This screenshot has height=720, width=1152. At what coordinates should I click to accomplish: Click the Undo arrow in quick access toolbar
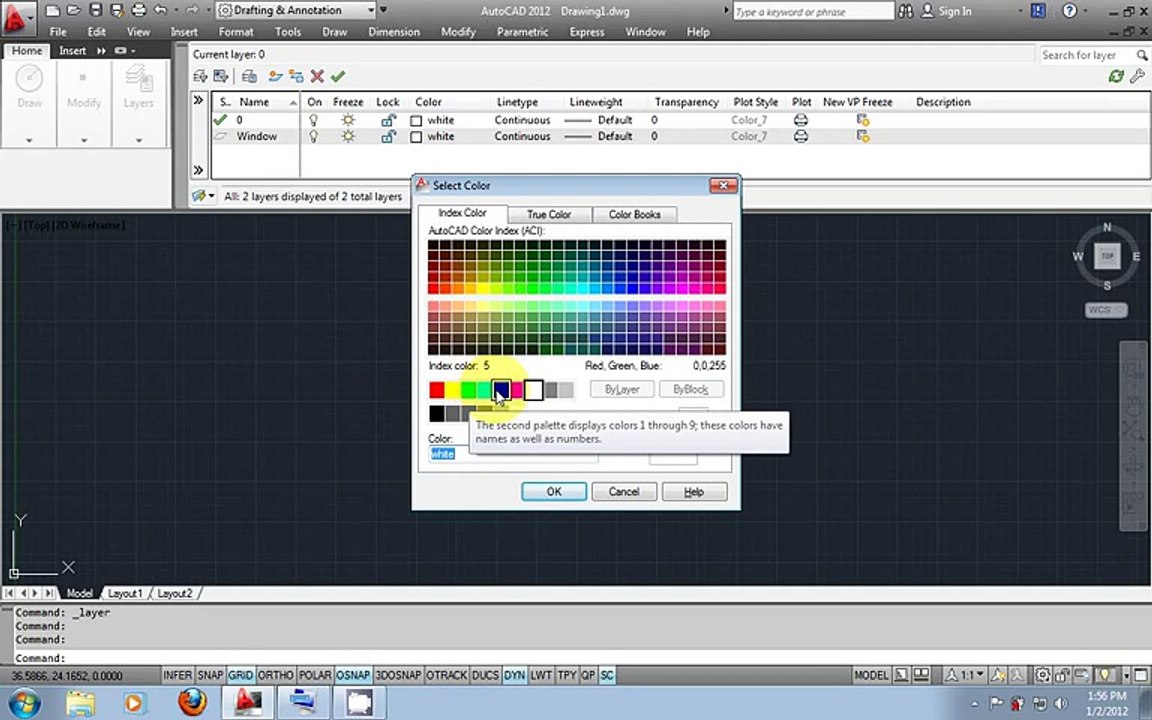point(160,10)
